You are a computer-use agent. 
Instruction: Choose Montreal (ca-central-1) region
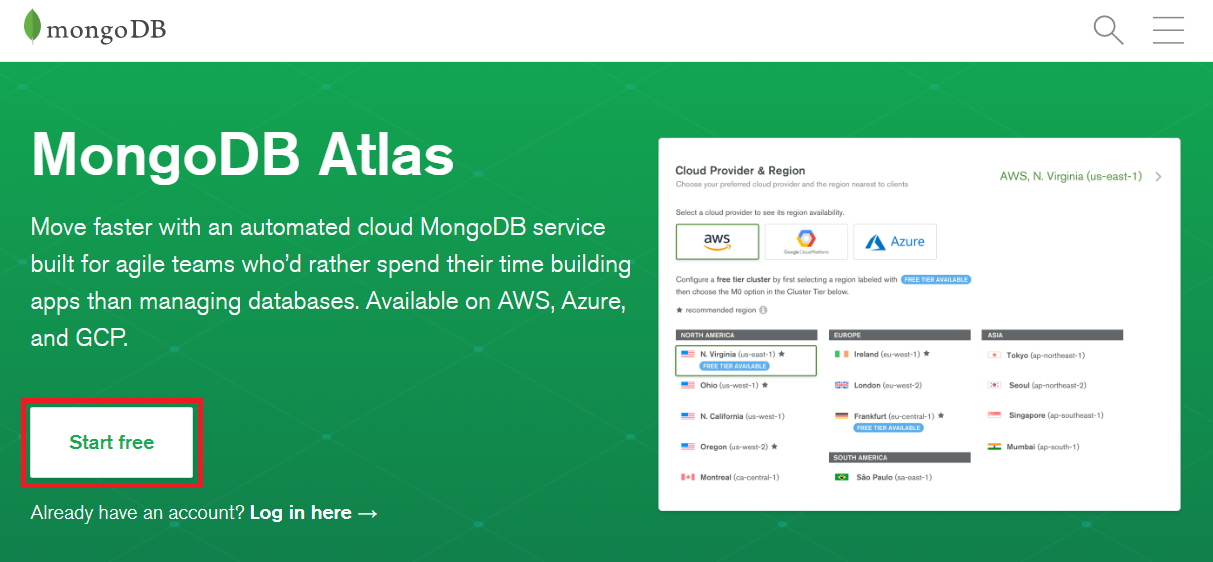[x=730, y=477]
